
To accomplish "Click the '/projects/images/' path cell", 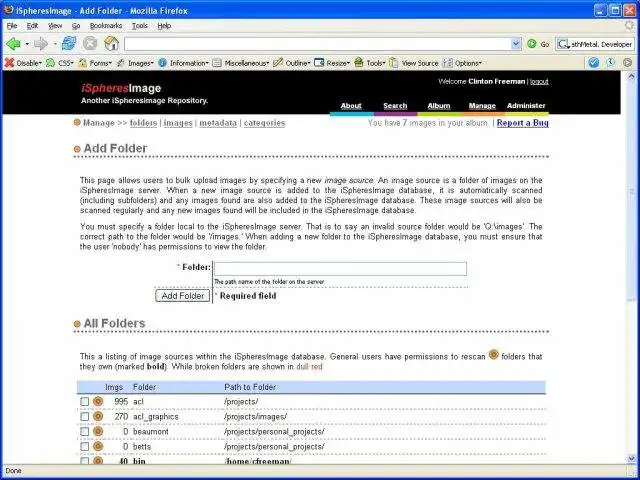I will click(256, 417).
